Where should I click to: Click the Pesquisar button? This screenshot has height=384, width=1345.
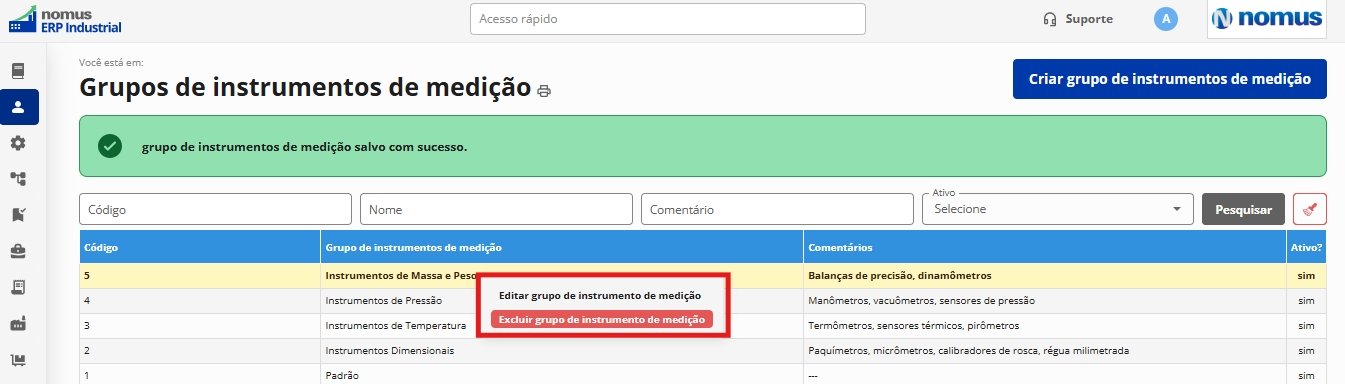(x=1243, y=209)
